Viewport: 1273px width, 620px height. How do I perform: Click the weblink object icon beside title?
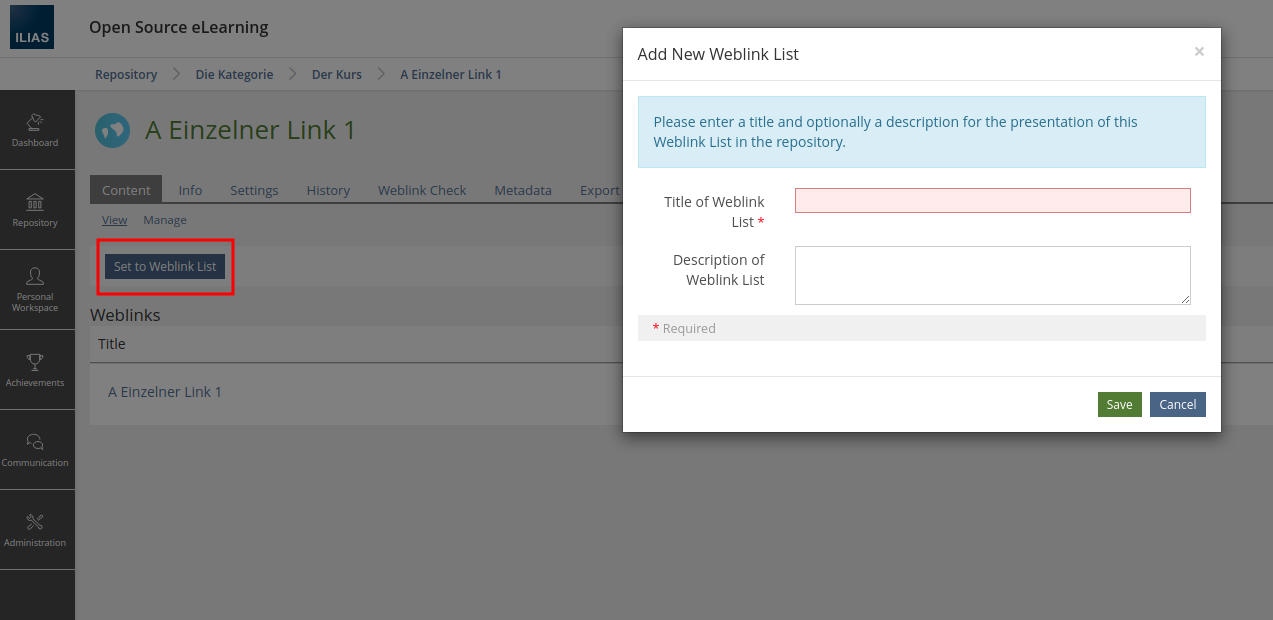click(x=112, y=130)
